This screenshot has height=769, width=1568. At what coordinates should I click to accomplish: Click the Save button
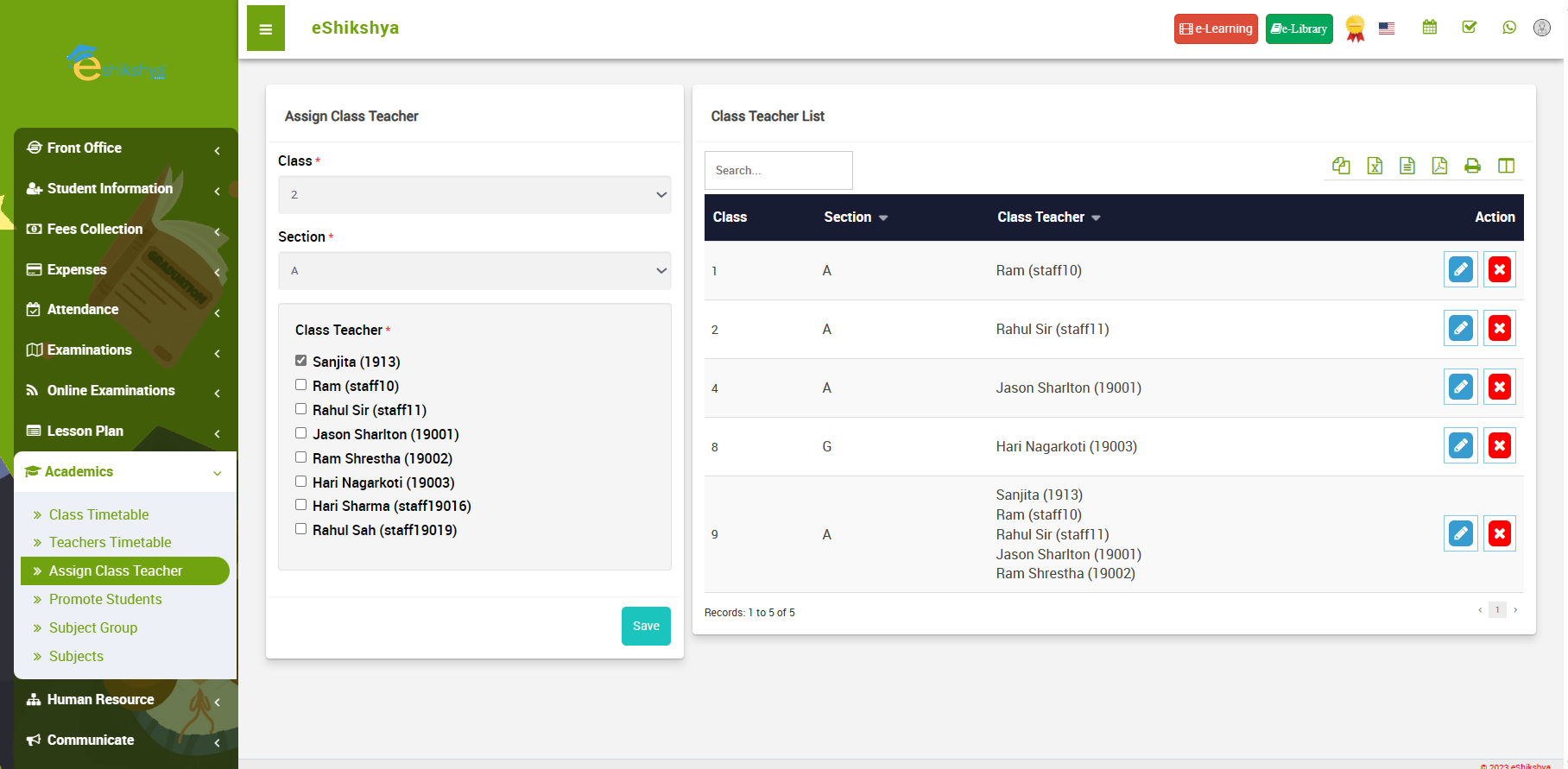645,627
